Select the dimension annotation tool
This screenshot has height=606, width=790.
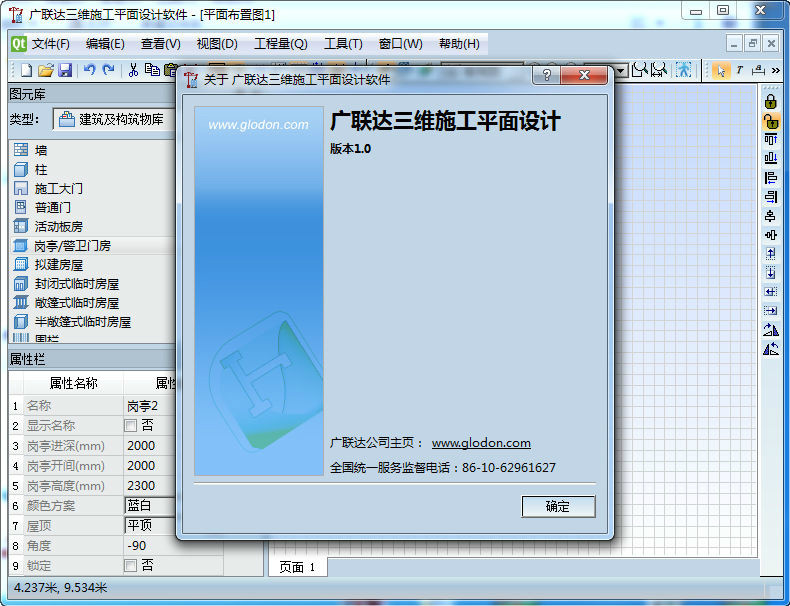(758, 71)
